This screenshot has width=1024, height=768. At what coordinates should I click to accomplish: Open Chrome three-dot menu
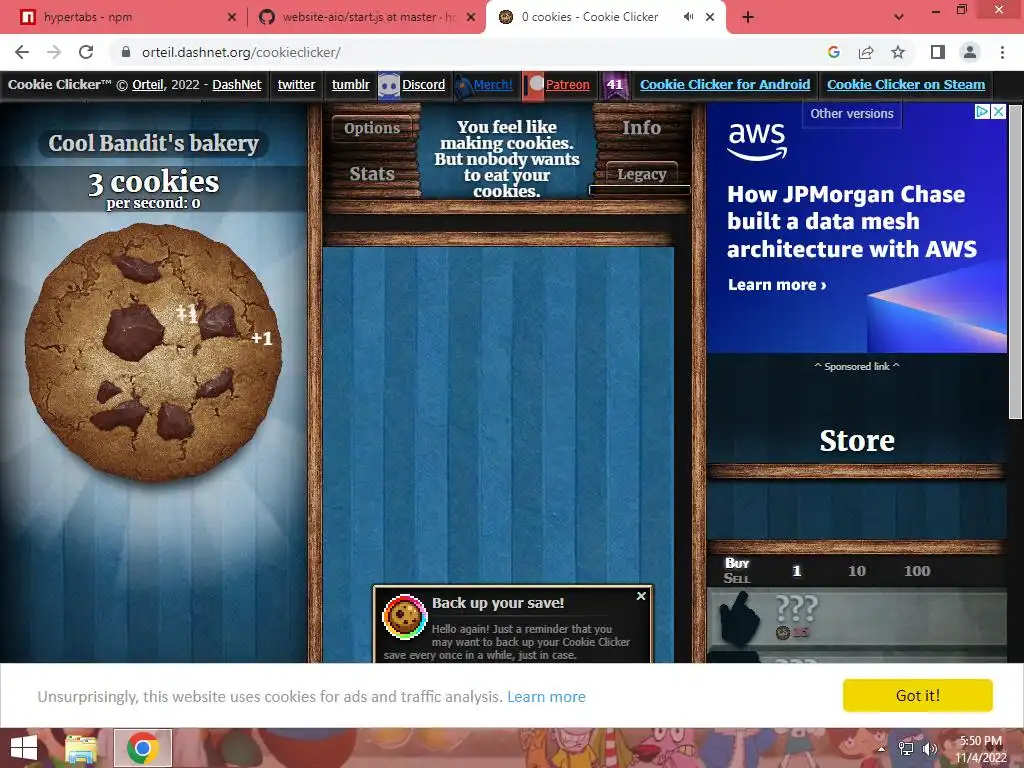[1002, 52]
